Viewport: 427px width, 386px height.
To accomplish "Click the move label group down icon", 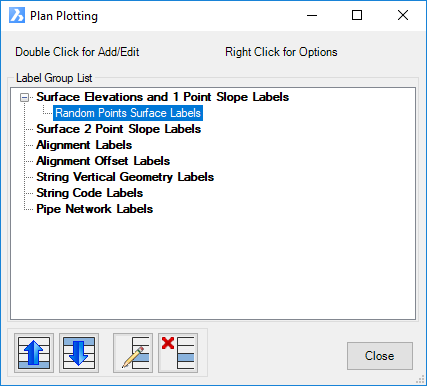I will coord(79,353).
